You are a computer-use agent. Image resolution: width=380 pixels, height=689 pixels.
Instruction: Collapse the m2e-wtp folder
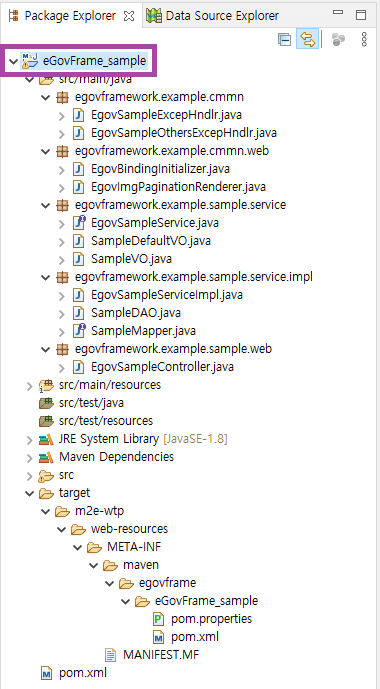pyautogui.click(x=45, y=511)
